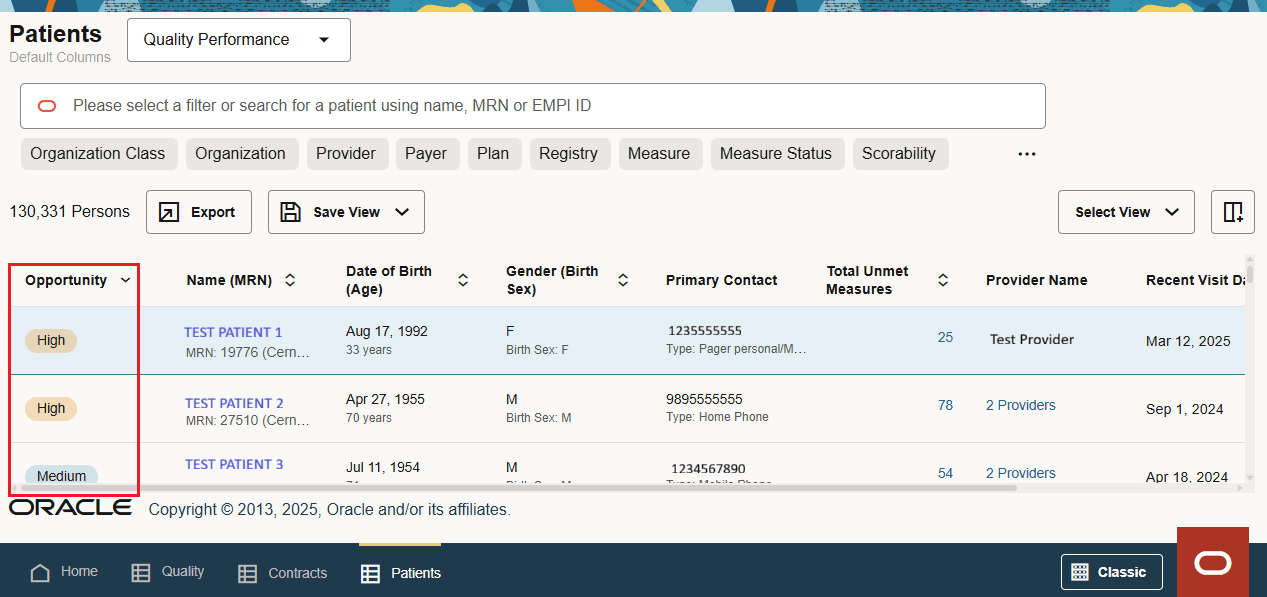
Task: Go to the Home tab
Action: pos(65,572)
